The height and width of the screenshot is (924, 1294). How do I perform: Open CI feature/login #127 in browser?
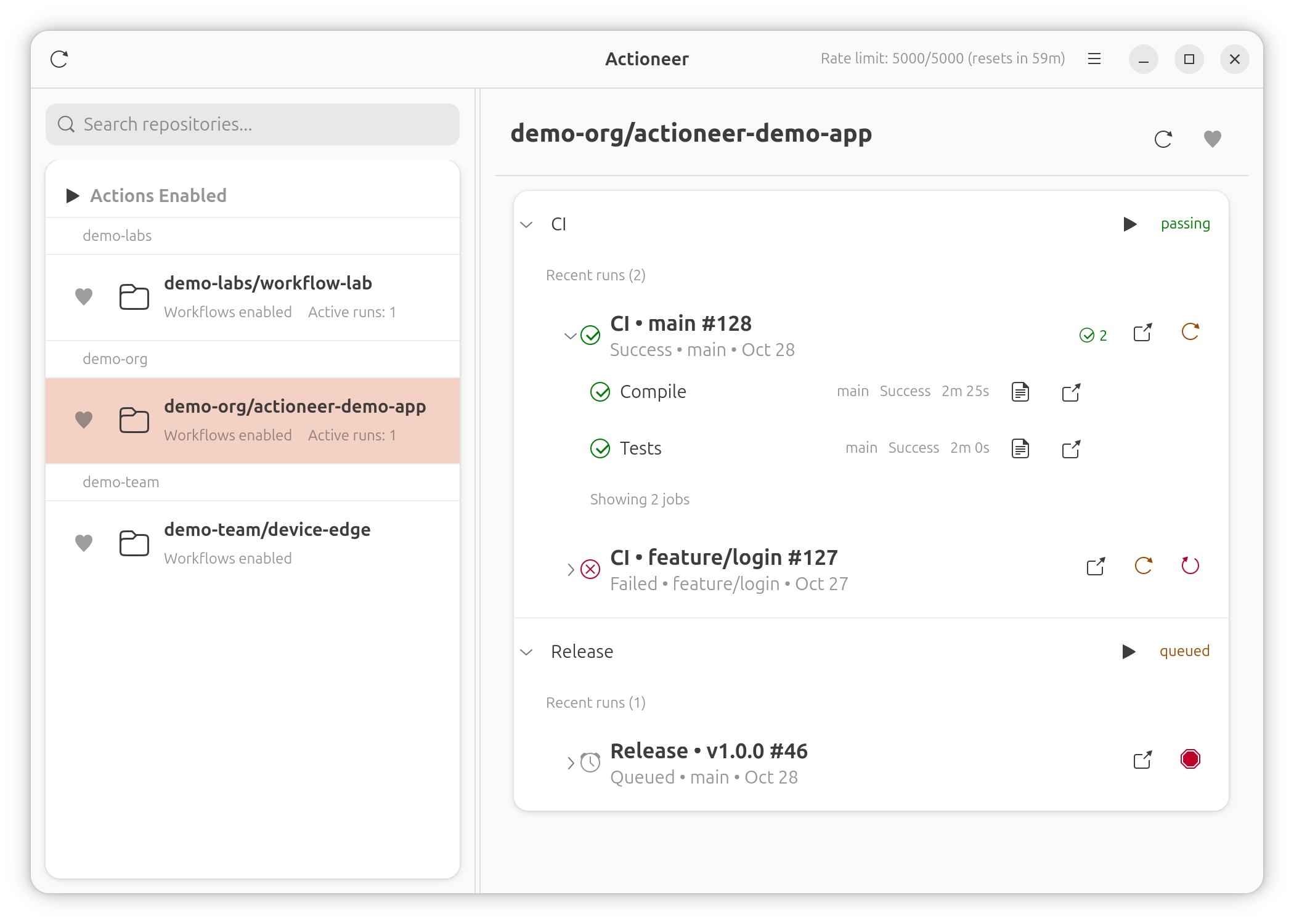tap(1096, 567)
